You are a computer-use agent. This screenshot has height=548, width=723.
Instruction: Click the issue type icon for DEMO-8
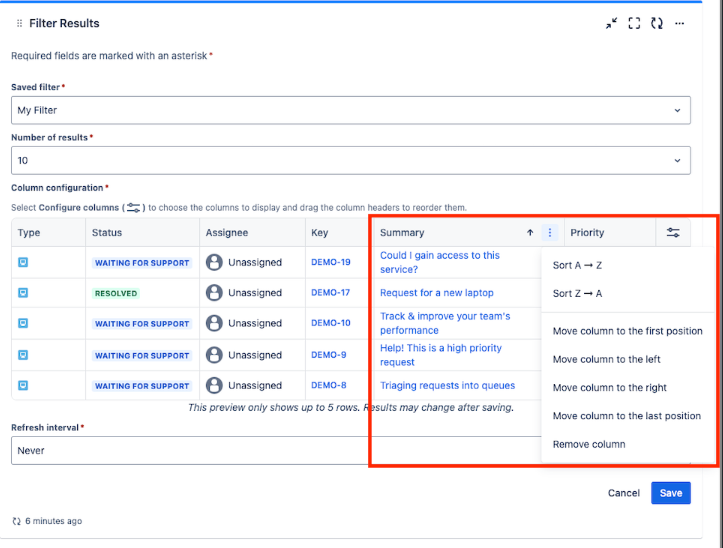click(23, 385)
